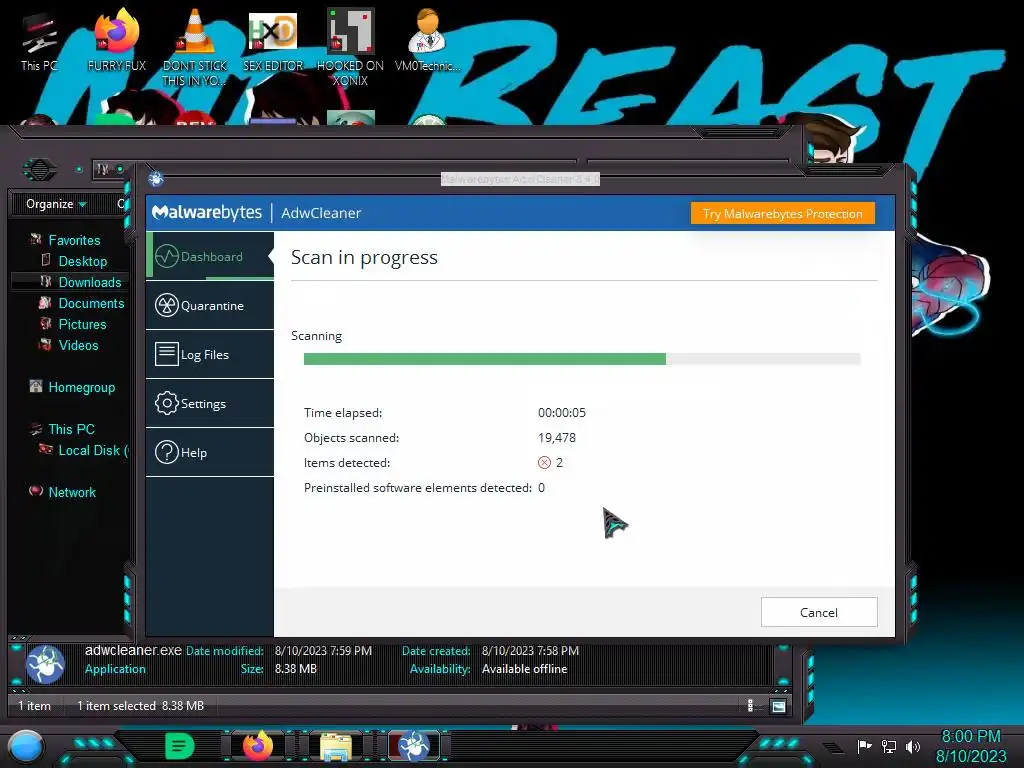Open VLC cone desktop icon

click(x=195, y=47)
